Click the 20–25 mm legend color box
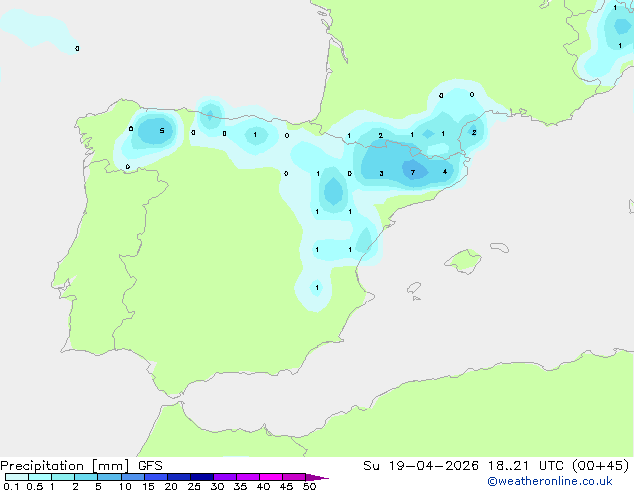634x490 pixels. click(x=179, y=477)
